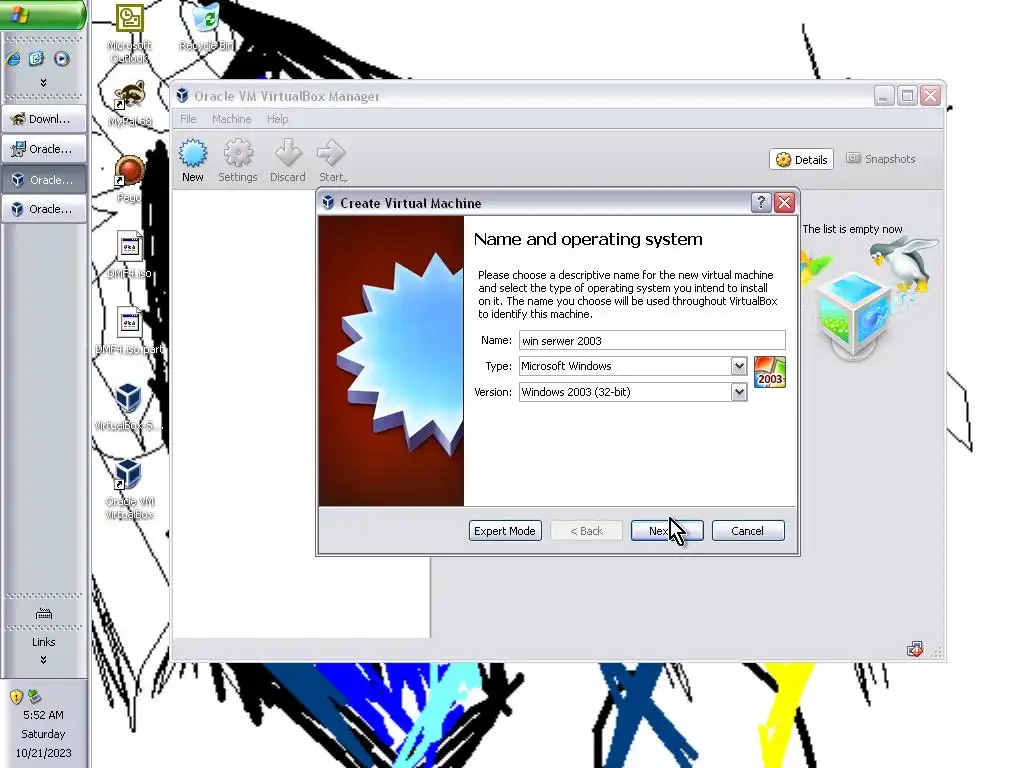Click the safely remove hardware tray icon
1024x768 pixels.
35,697
